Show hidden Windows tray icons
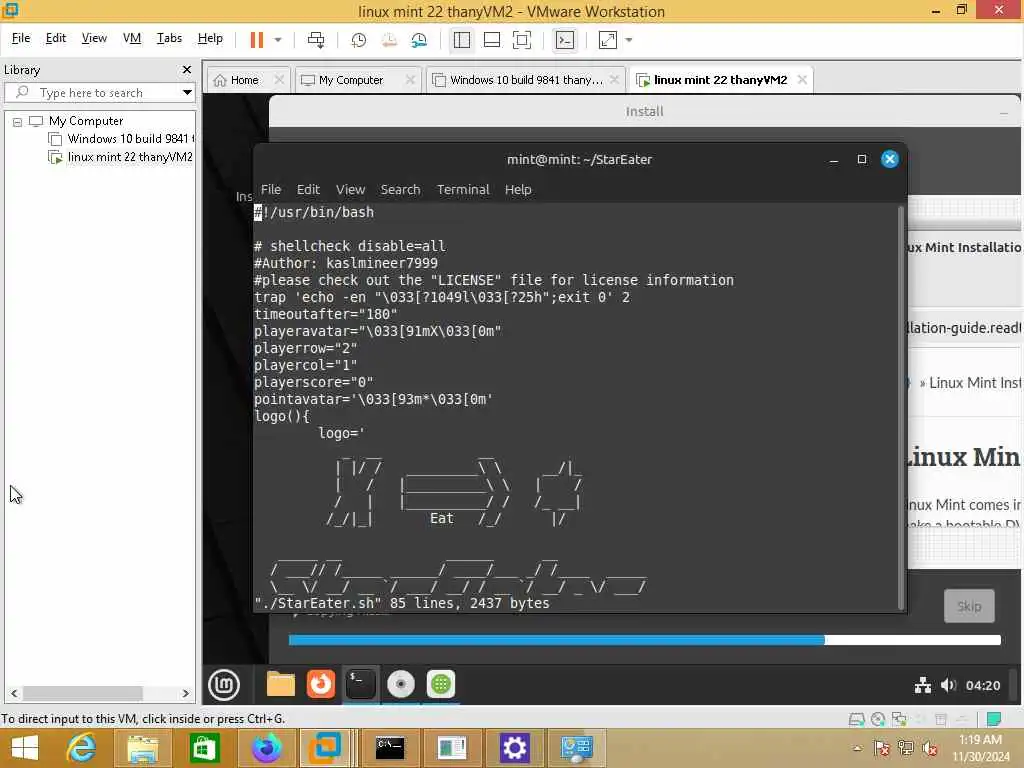This screenshot has height=768, width=1024. coord(857,748)
